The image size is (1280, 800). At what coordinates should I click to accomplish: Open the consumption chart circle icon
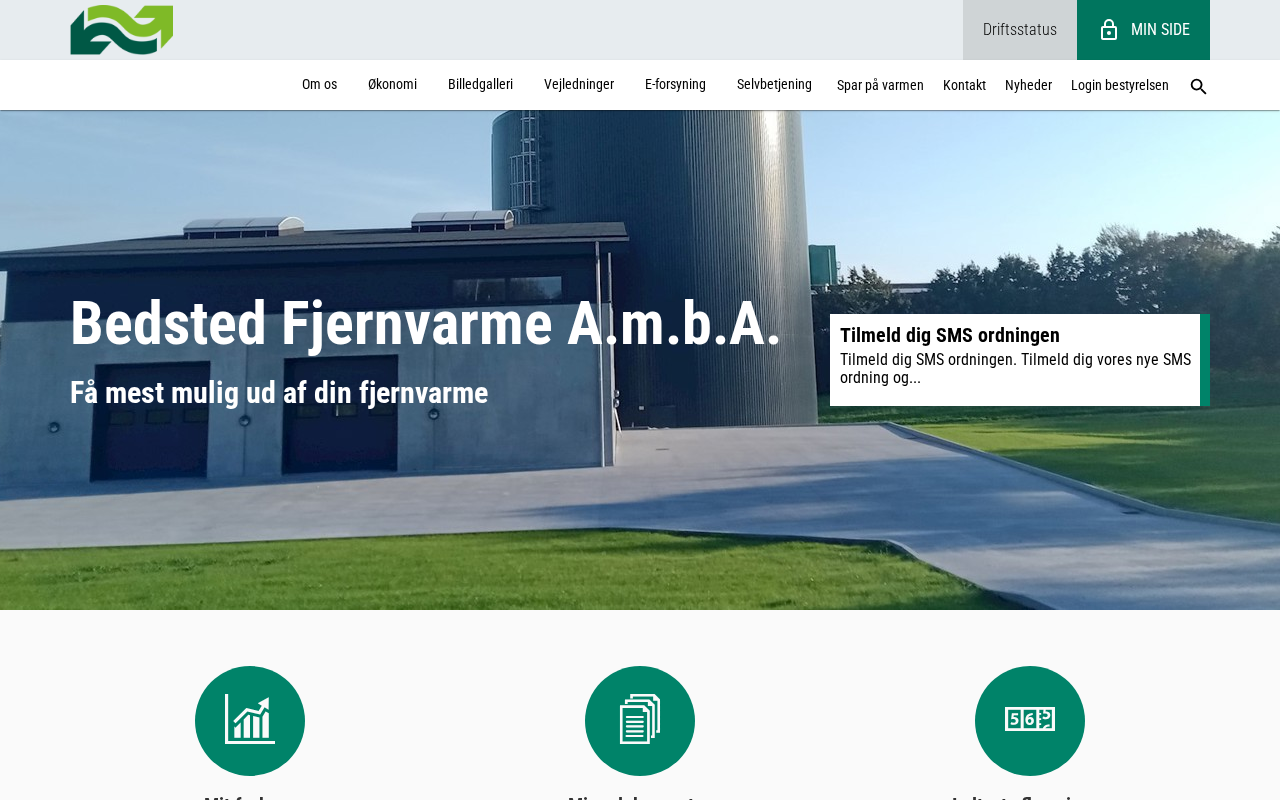pos(250,721)
